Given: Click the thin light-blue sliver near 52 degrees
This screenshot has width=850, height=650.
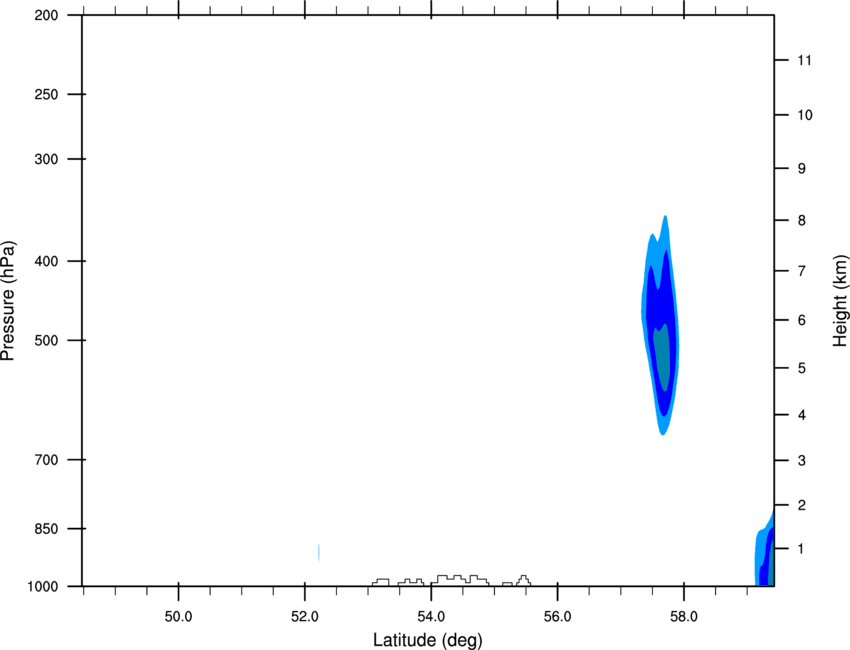Looking at the screenshot, I should 318,552.
